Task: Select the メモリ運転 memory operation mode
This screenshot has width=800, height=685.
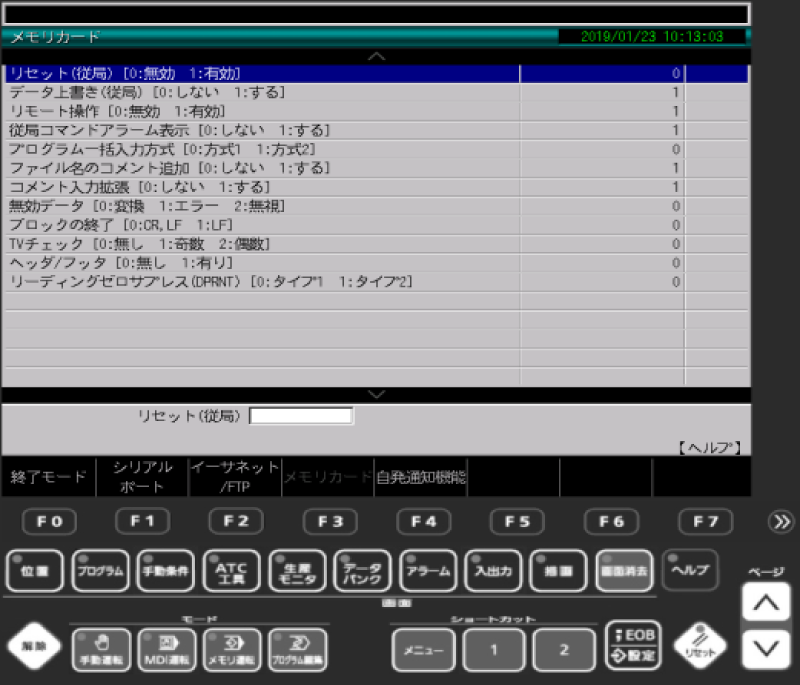Action: click(232, 650)
